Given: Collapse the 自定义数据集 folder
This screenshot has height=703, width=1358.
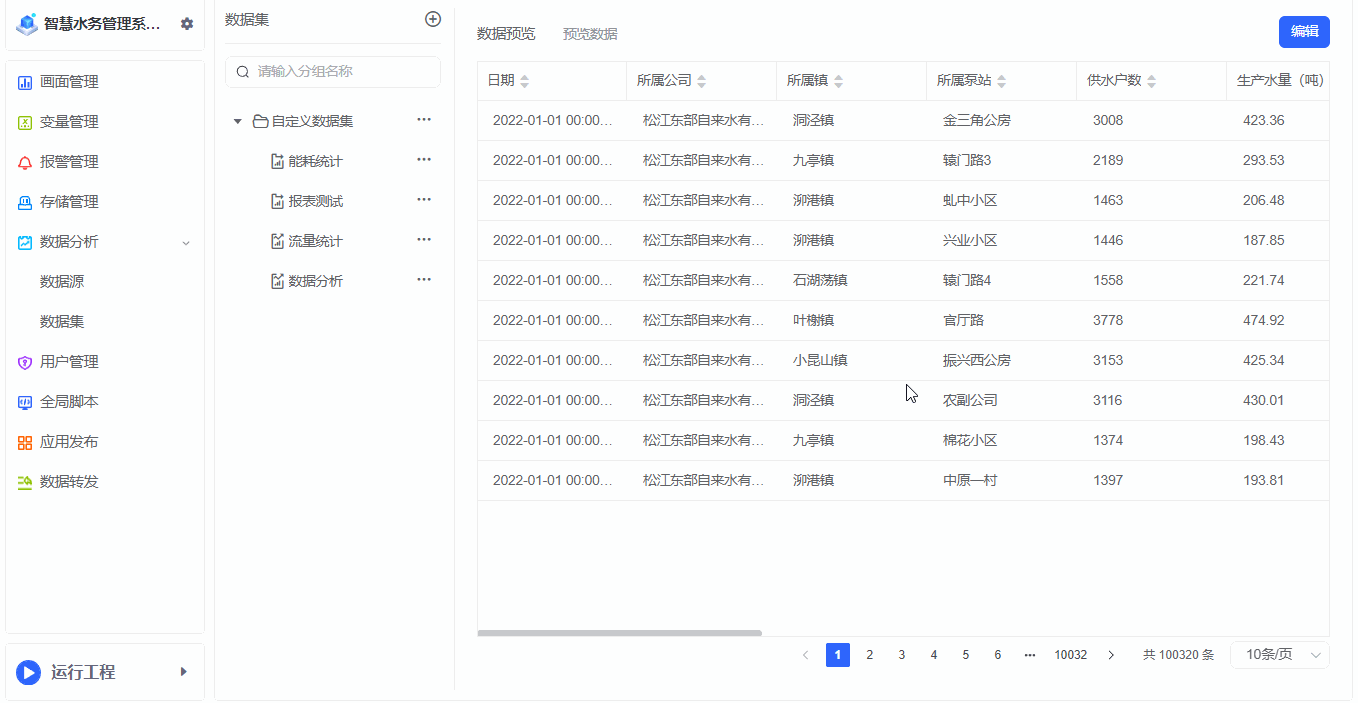Looking at the screenshot, I should coord(237,119).
